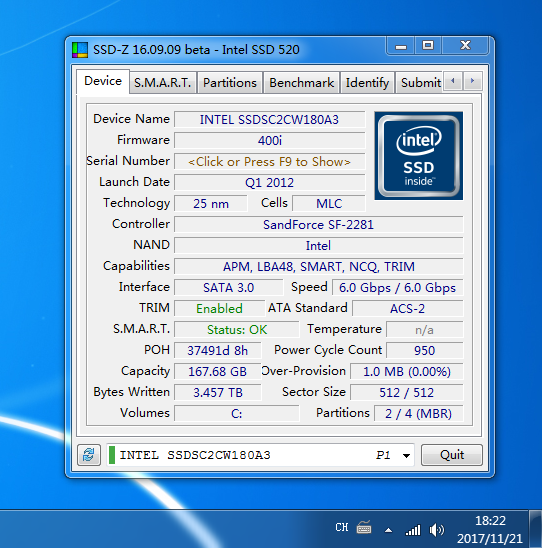Screen dimensions: 542x548
Task: Click the Power Cycle Count value 950
Action: click(425, 351)
